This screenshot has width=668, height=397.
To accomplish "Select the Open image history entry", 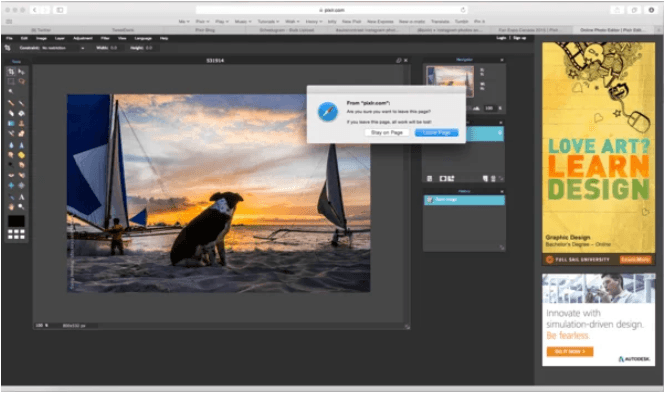I will [x=464, y=200].
